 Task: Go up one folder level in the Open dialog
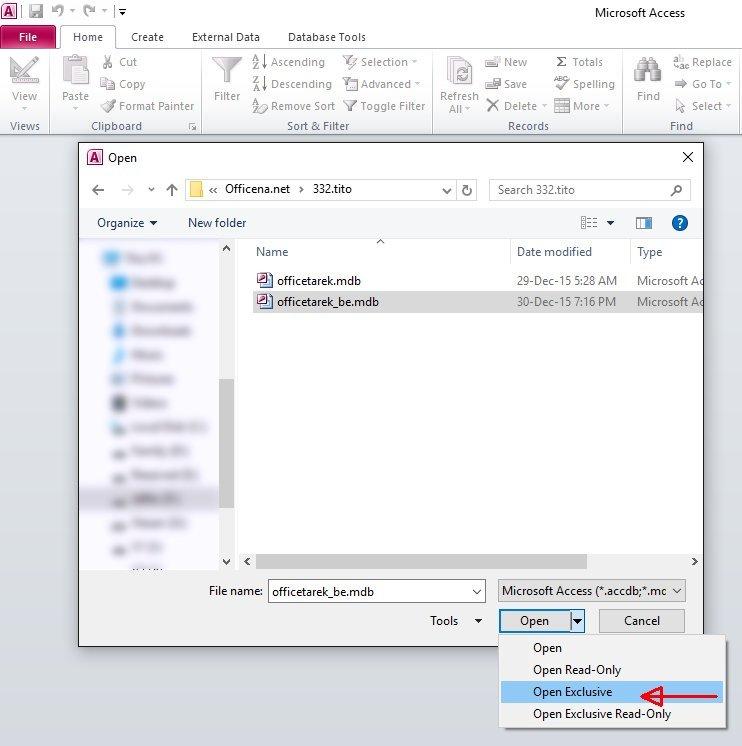[x=172, y=190]
